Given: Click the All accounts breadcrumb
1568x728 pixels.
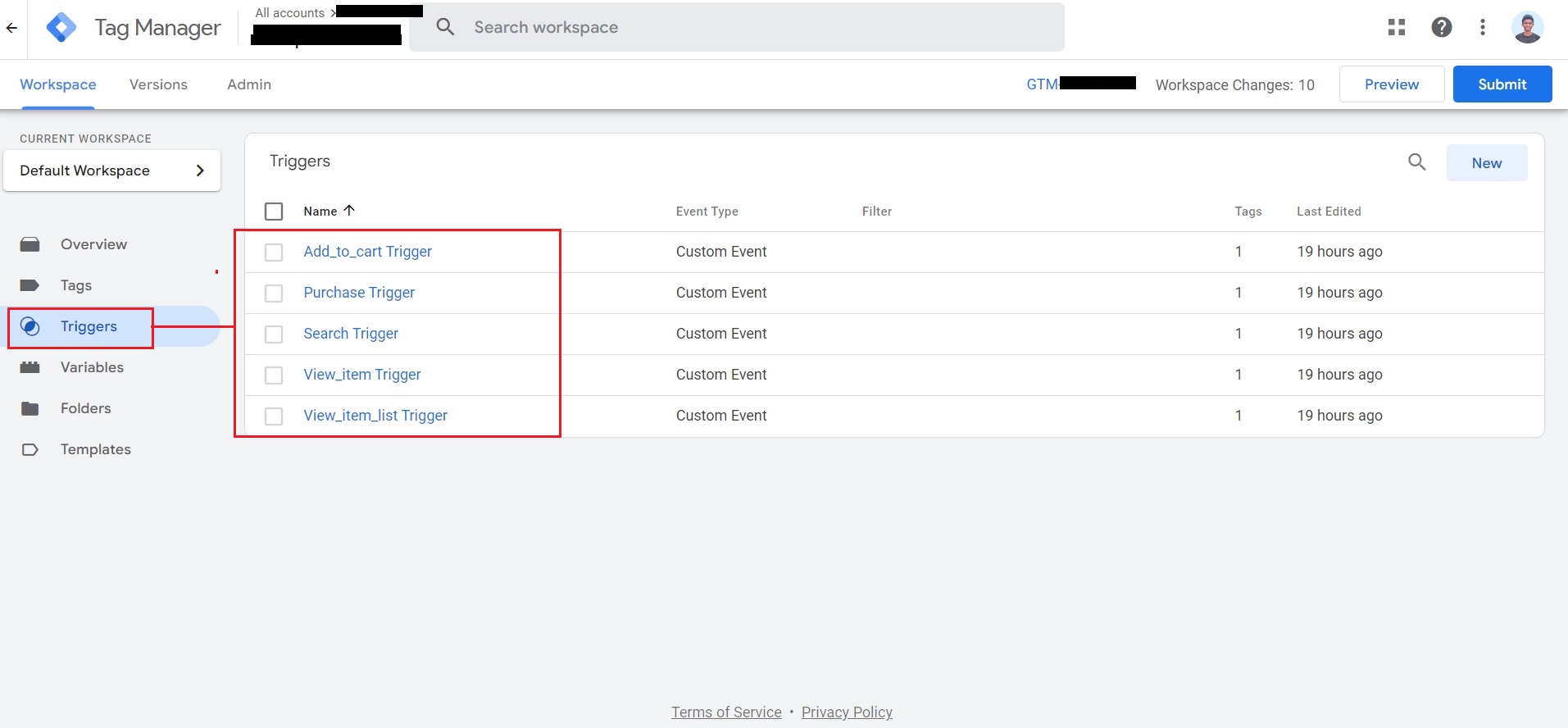Looking at the screenshot, I should [290, 13].
